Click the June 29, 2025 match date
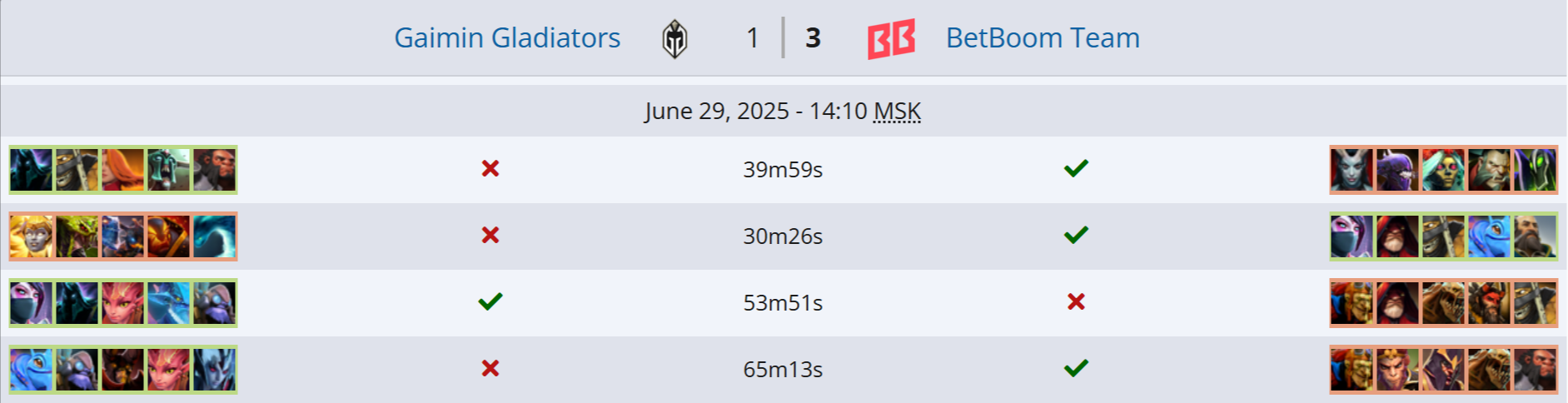Viewport: 1568px width, 403px height. (x=716, y=112)
